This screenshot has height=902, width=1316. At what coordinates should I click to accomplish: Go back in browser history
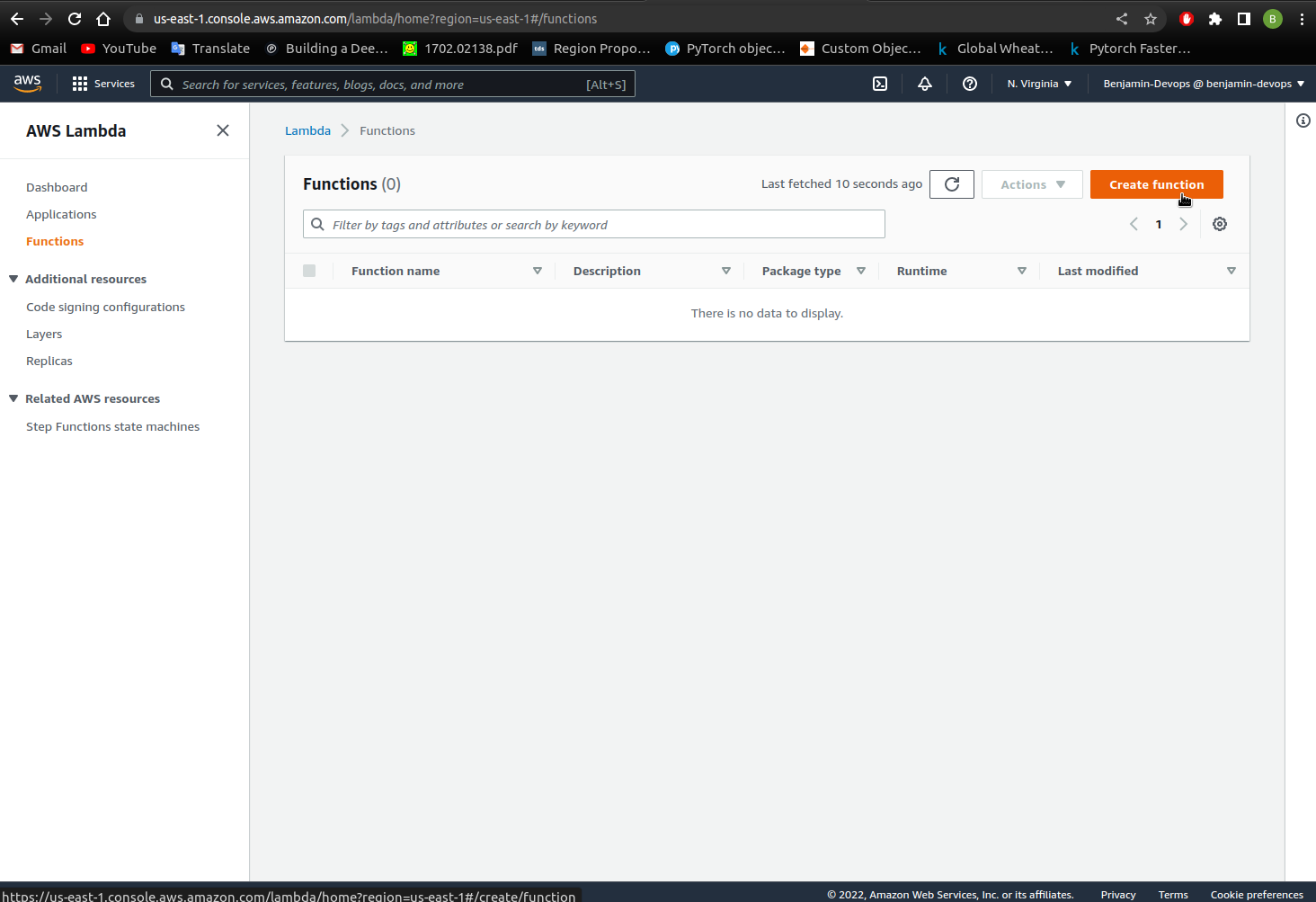(17, 19)
